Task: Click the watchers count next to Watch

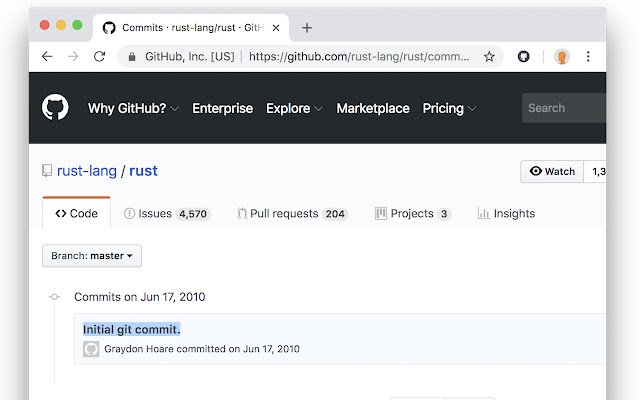Action: point(596,171)
